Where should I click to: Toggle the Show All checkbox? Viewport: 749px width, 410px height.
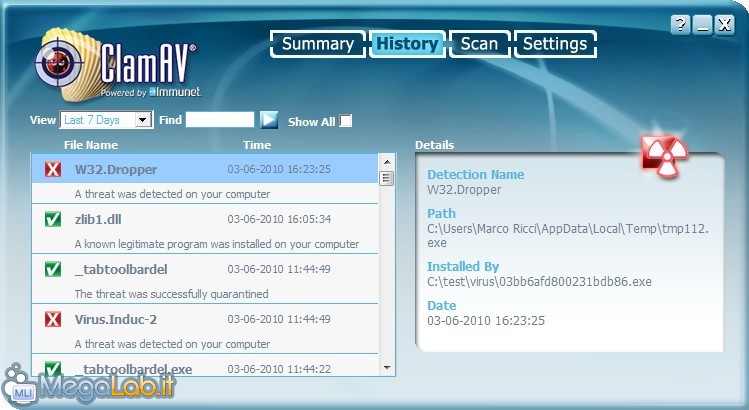345,121
